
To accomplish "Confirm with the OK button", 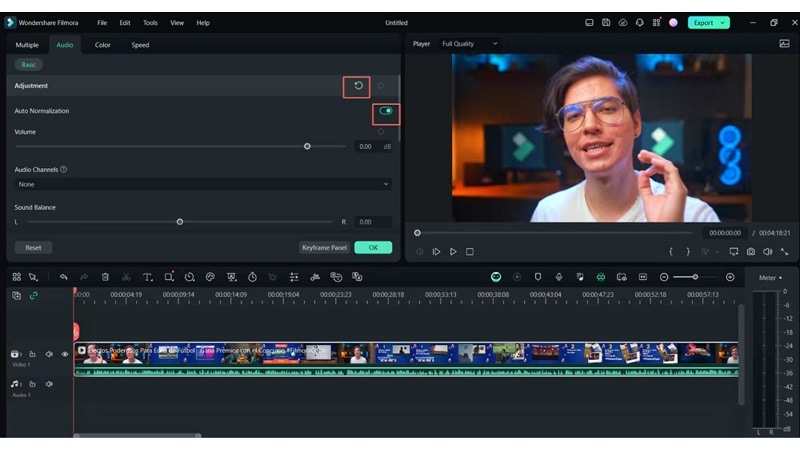I will tap(373, 247).
